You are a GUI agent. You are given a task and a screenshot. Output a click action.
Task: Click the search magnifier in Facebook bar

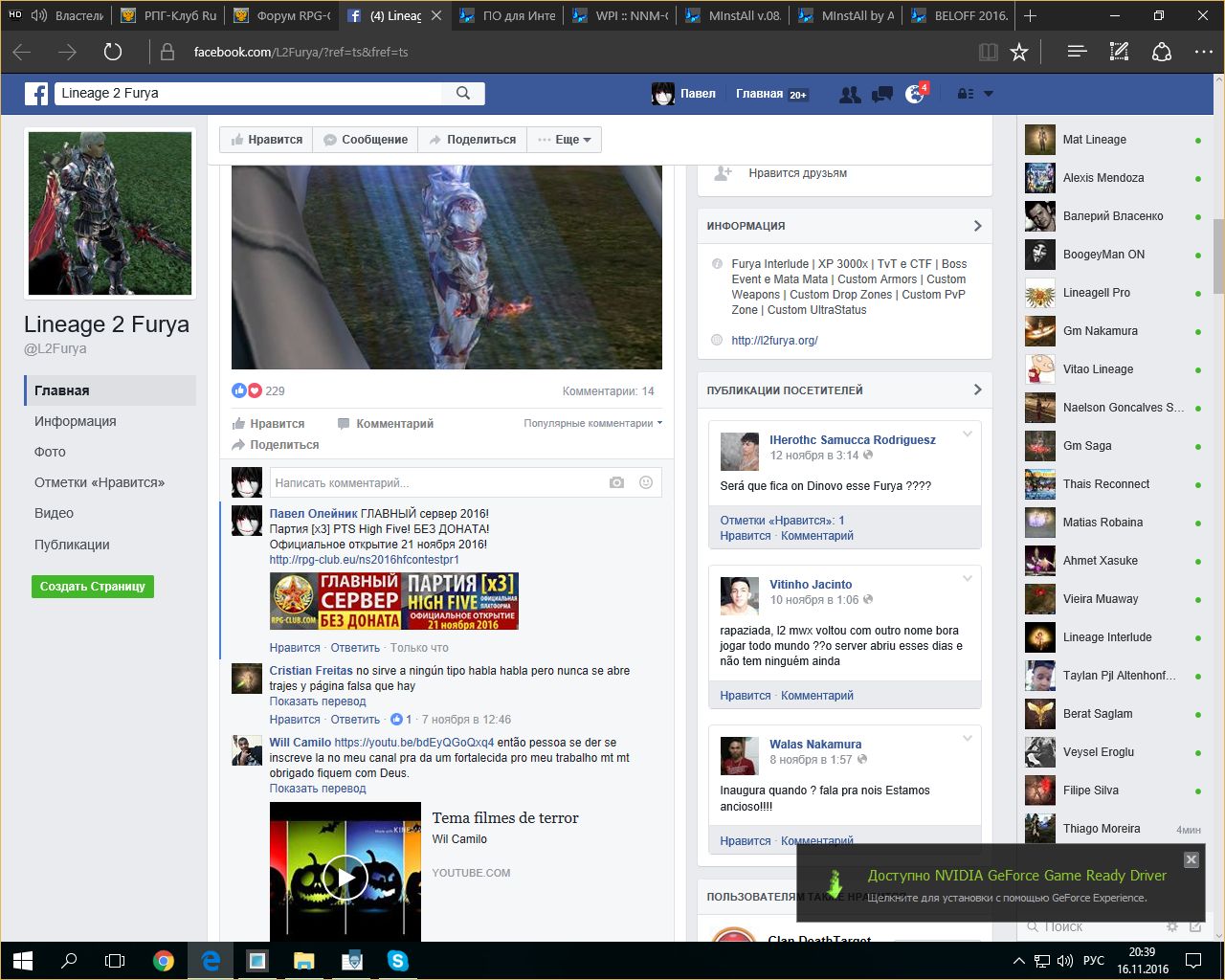click(463, 93)
